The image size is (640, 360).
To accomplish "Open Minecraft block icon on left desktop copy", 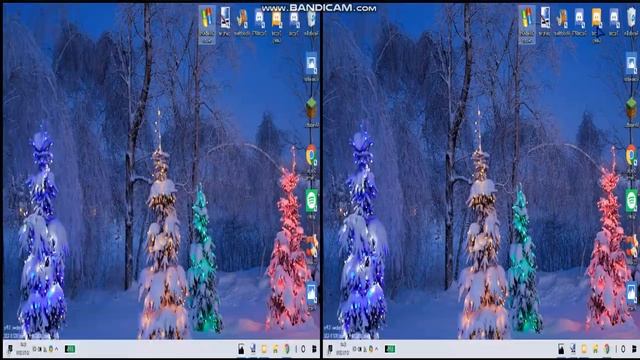I will (311, 108).
